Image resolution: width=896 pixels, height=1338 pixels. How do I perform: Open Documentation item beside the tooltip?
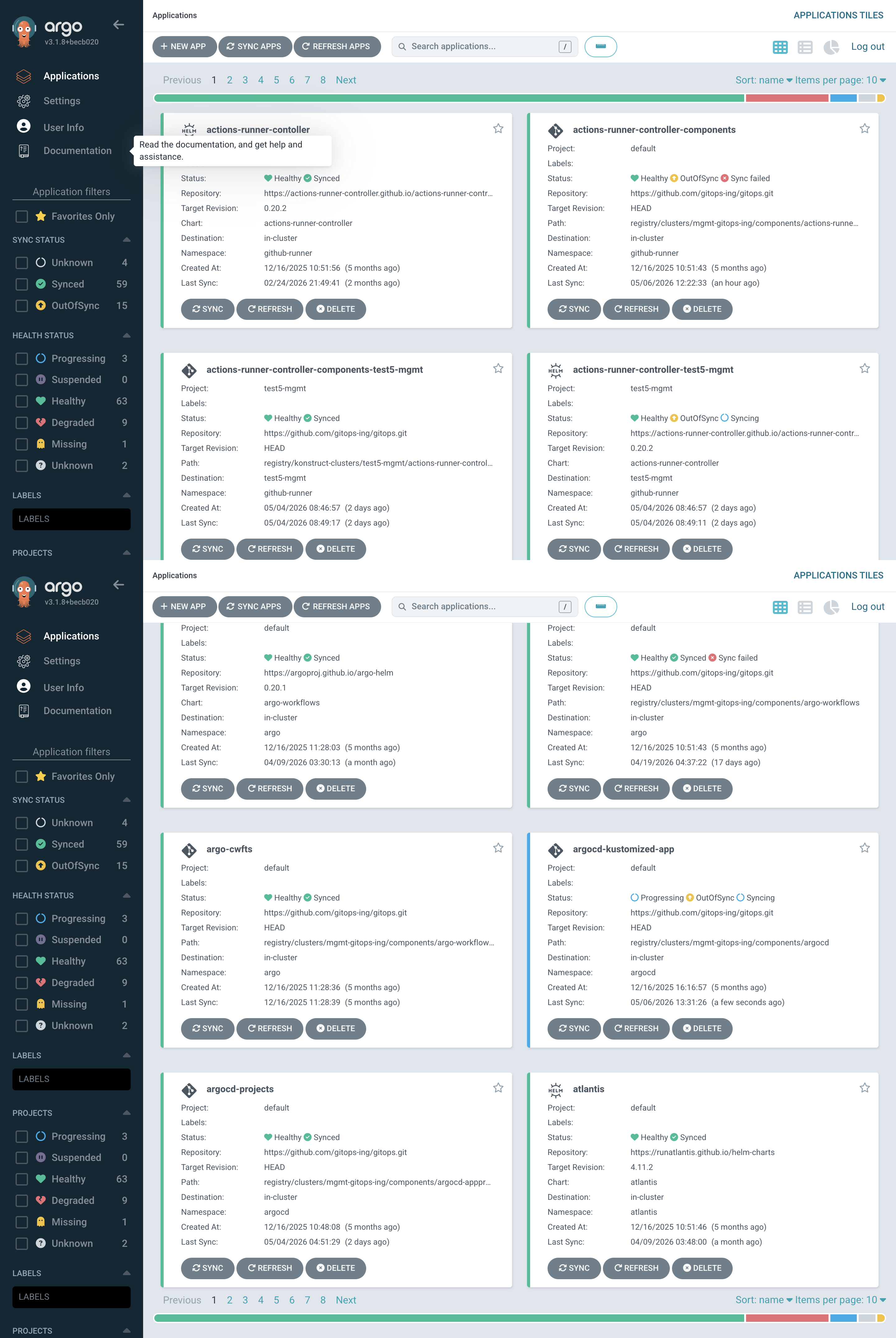click(x=77, y=151)
